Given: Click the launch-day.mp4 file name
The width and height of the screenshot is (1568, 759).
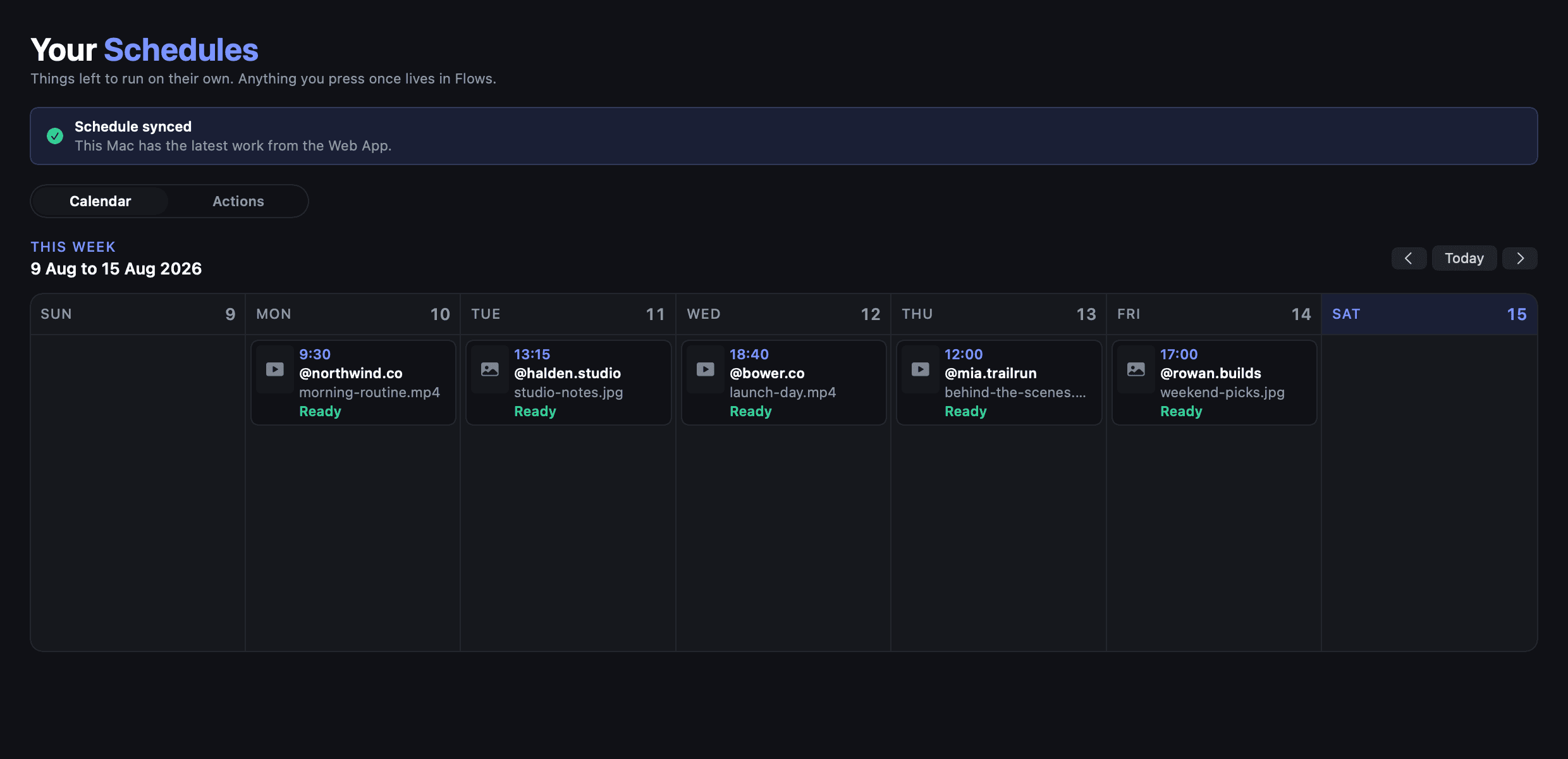Looking at the screenshot, I should 783,392.
